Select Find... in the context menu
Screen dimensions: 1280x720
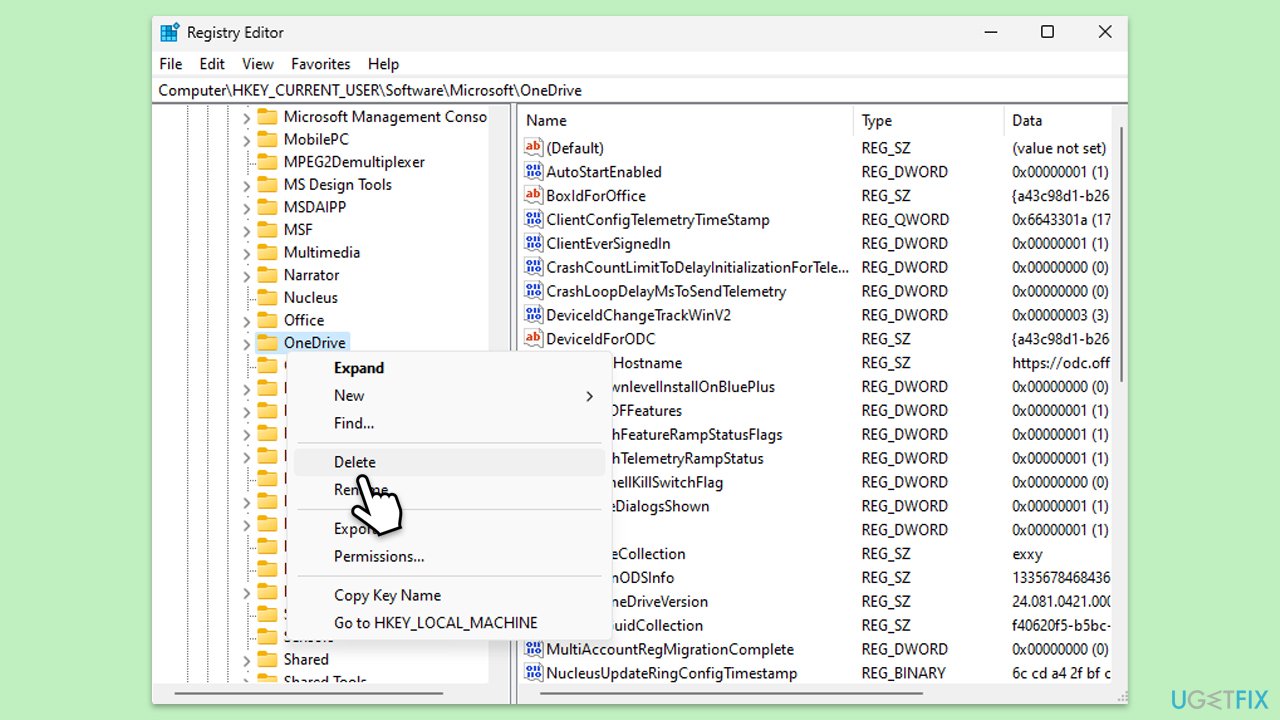point(449,423)
